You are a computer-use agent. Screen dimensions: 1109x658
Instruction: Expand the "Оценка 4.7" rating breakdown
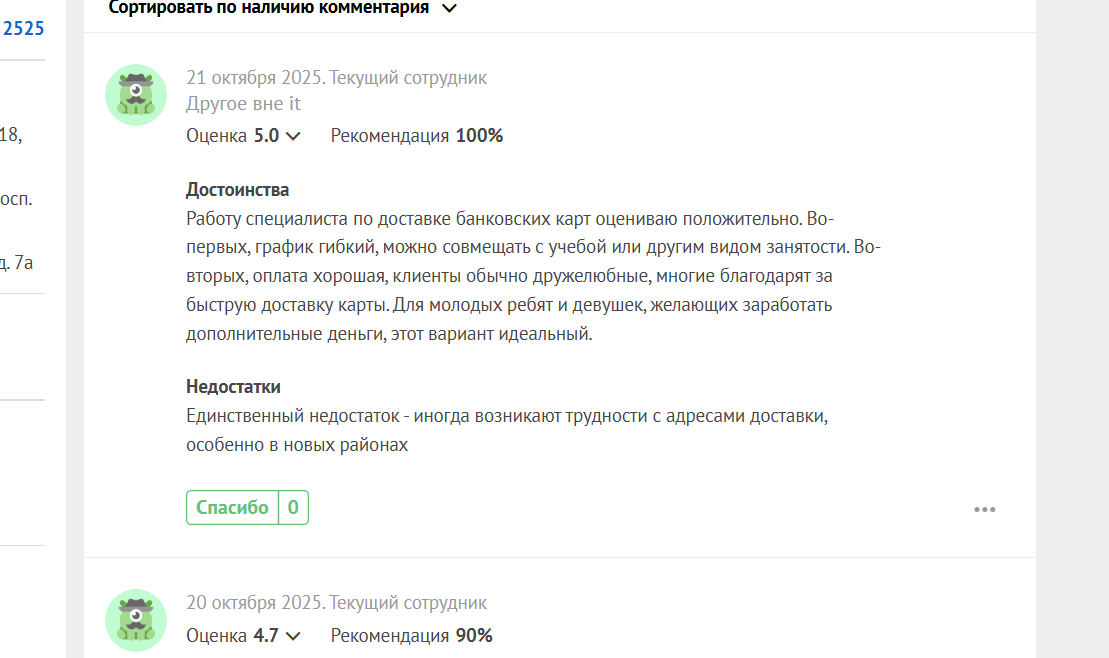(x=292, y=636)
